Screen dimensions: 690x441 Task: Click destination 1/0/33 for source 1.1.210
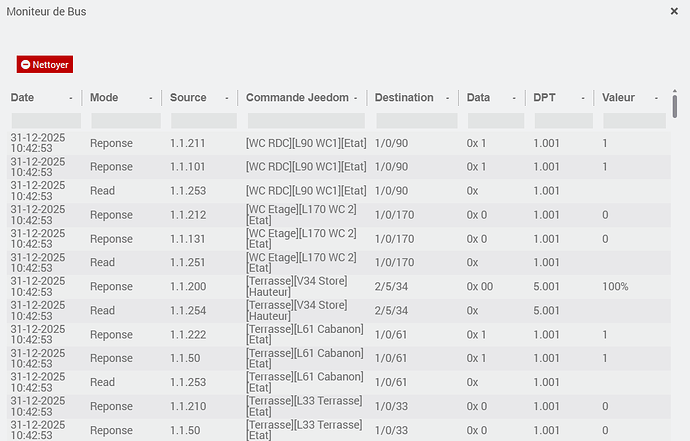pos(391,406)
